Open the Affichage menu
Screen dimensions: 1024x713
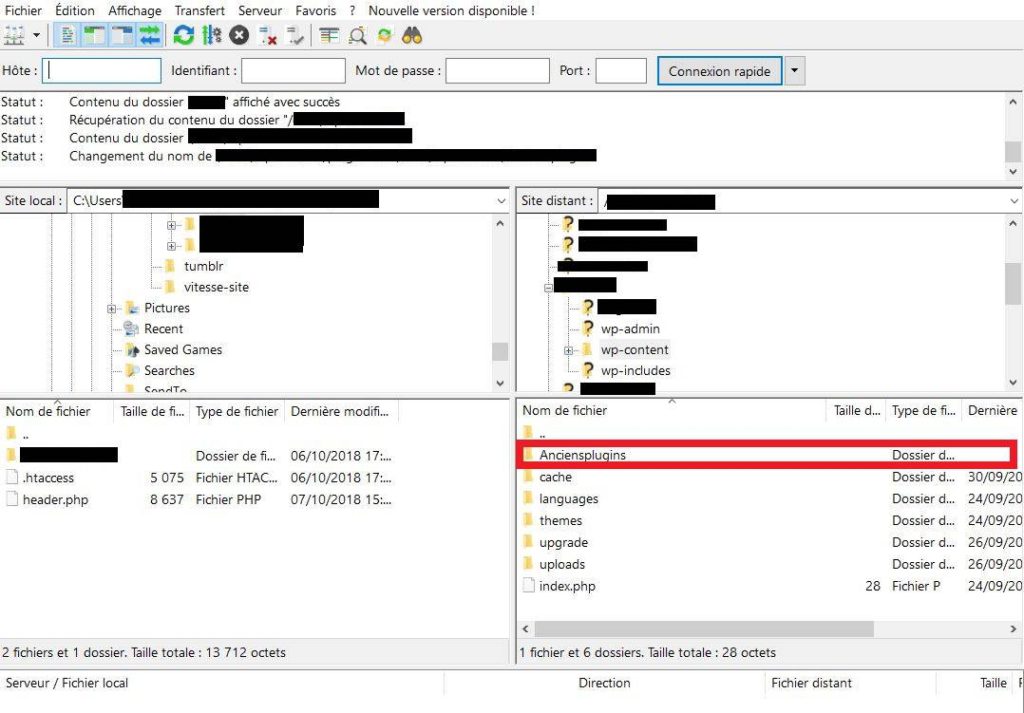[x=135, y=10]
